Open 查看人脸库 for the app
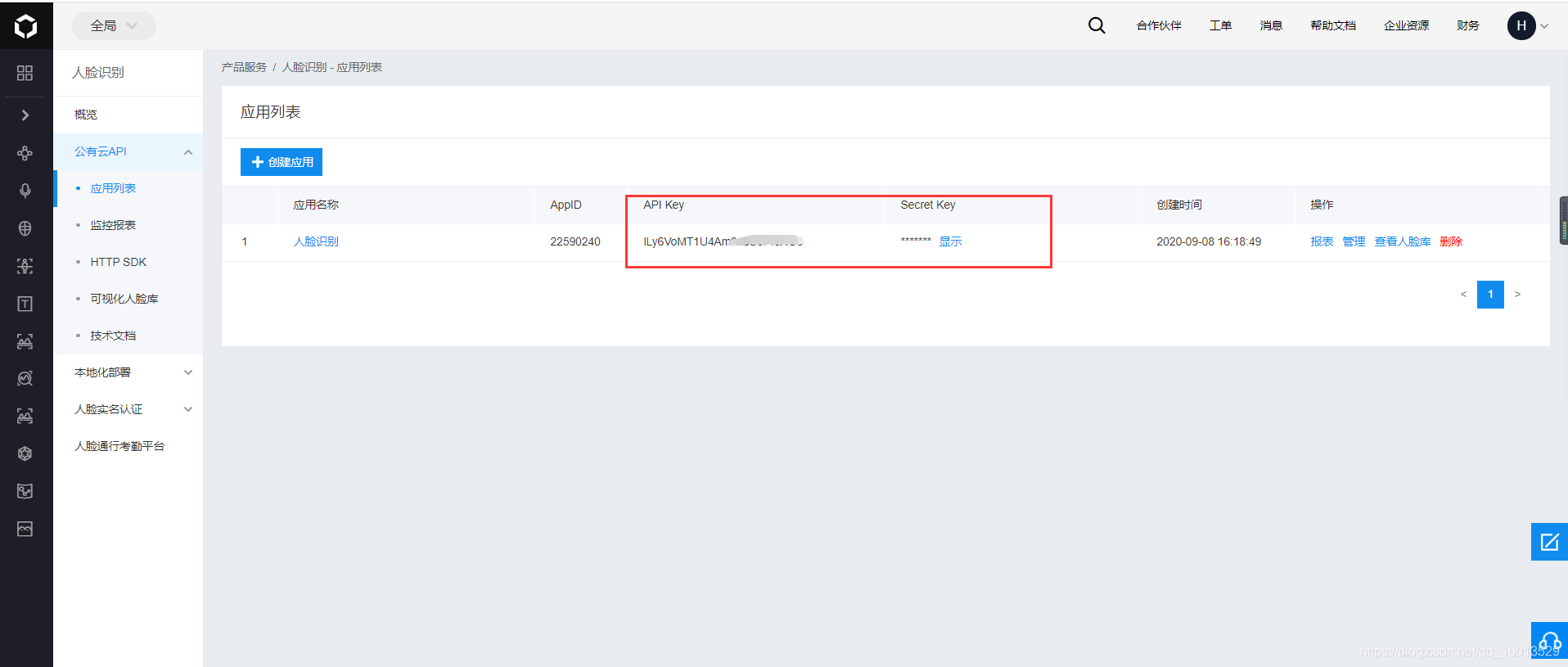Viewport: 1568px width, 667px height. tap(1403, 241)
